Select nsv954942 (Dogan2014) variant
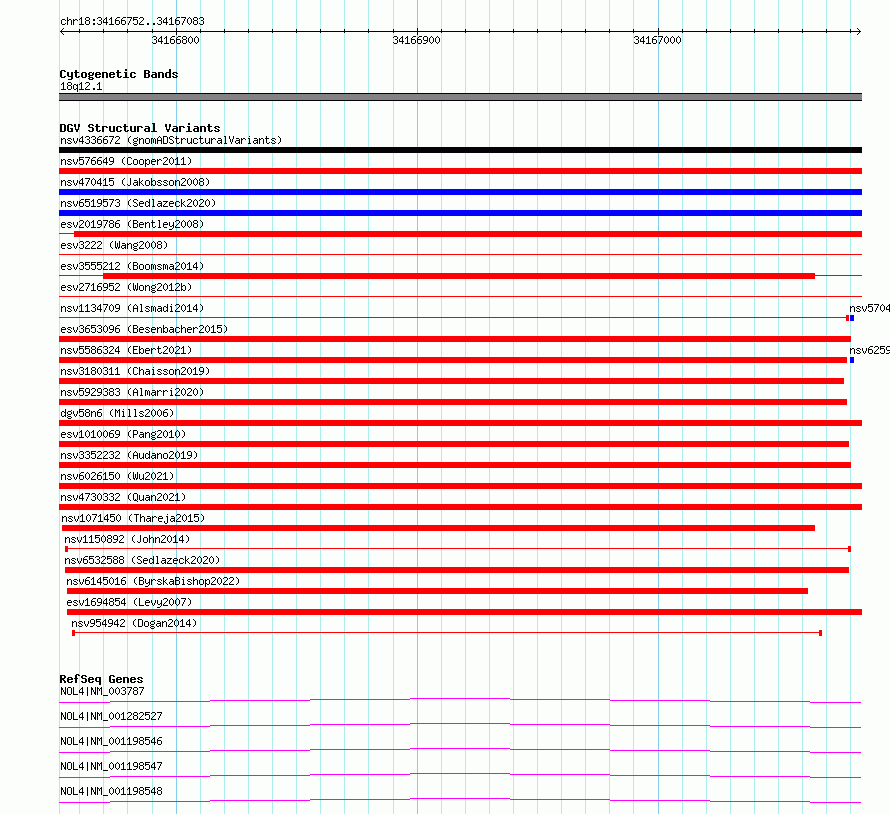The image size is (890, 814). coord(134,623)
